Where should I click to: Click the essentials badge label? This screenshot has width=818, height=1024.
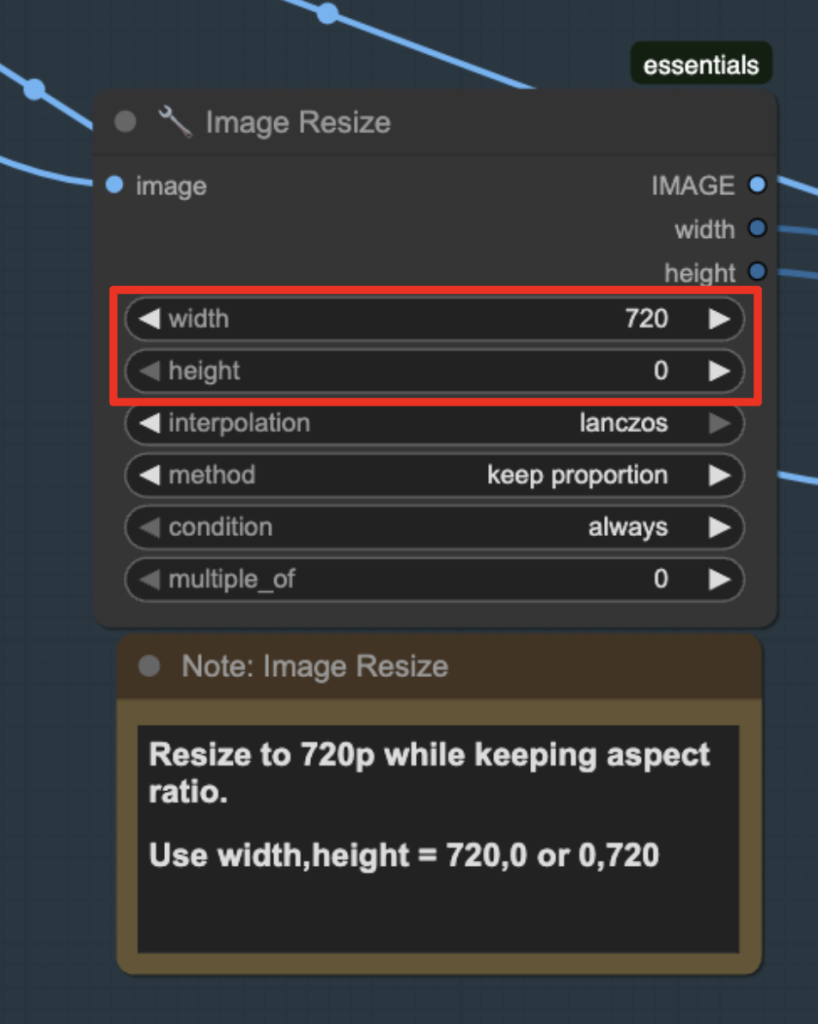(701, 64)
